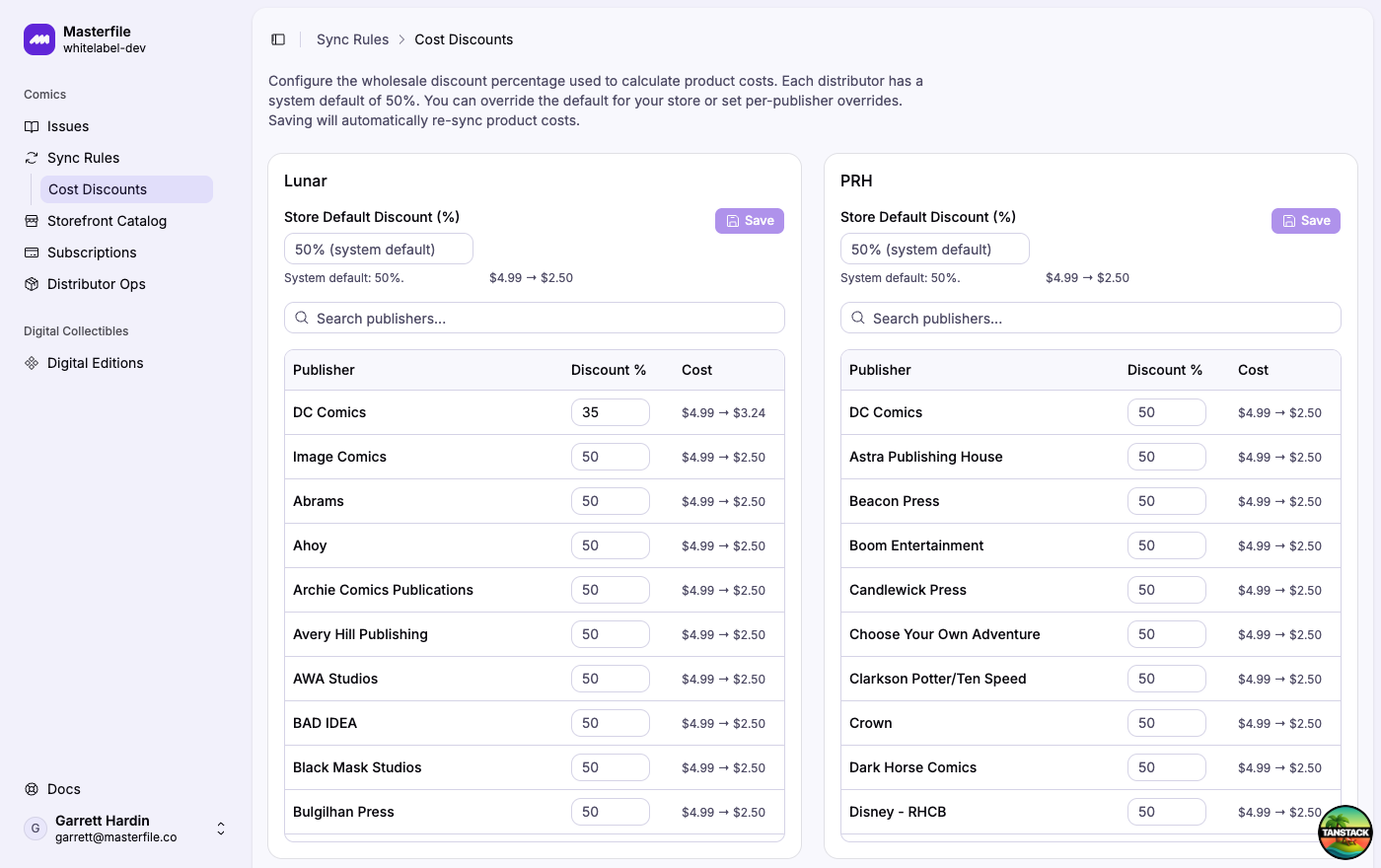
Task: Click the Lunar Search publishers field
Action: pos(535,318)
